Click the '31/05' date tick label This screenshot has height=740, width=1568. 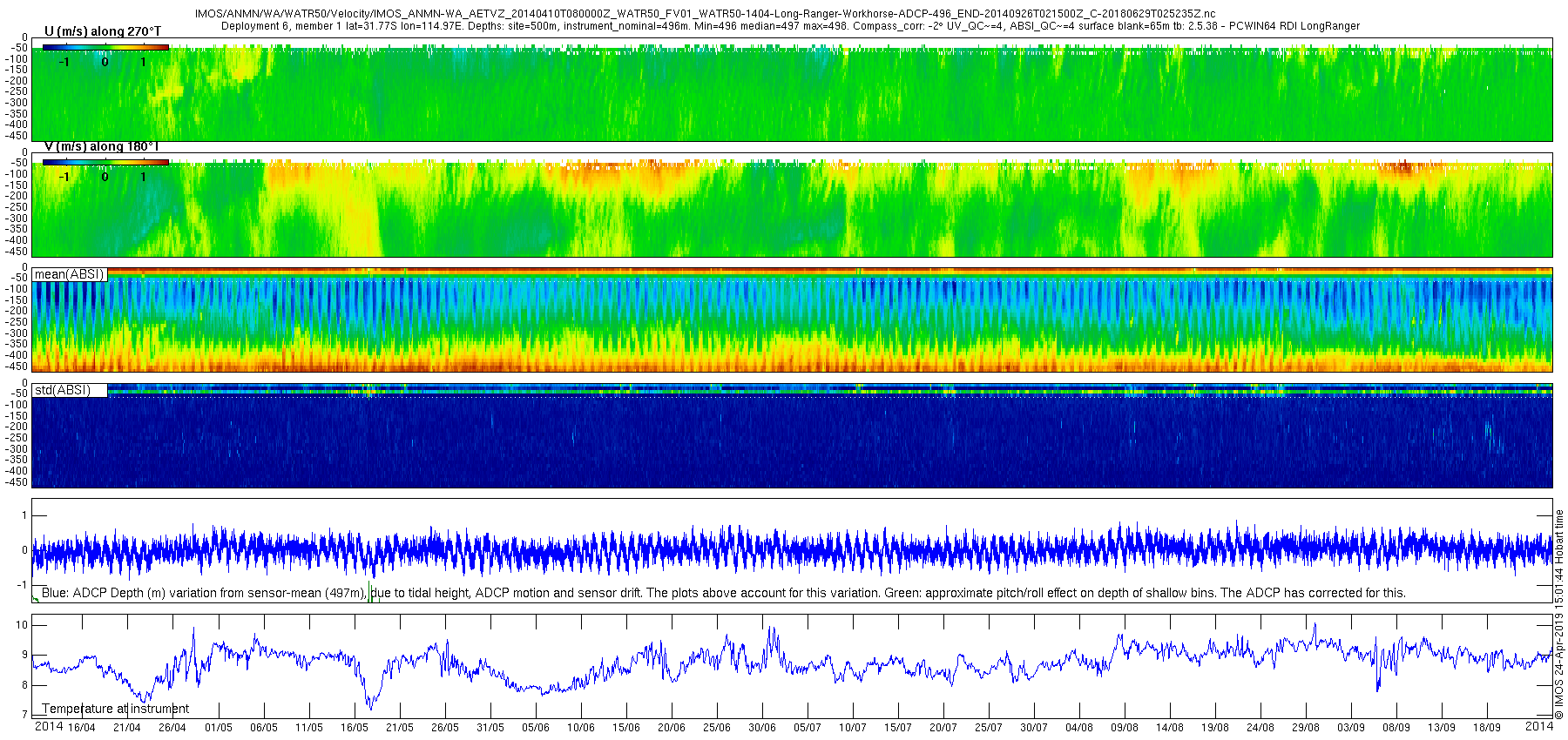[x=490, y=728]
